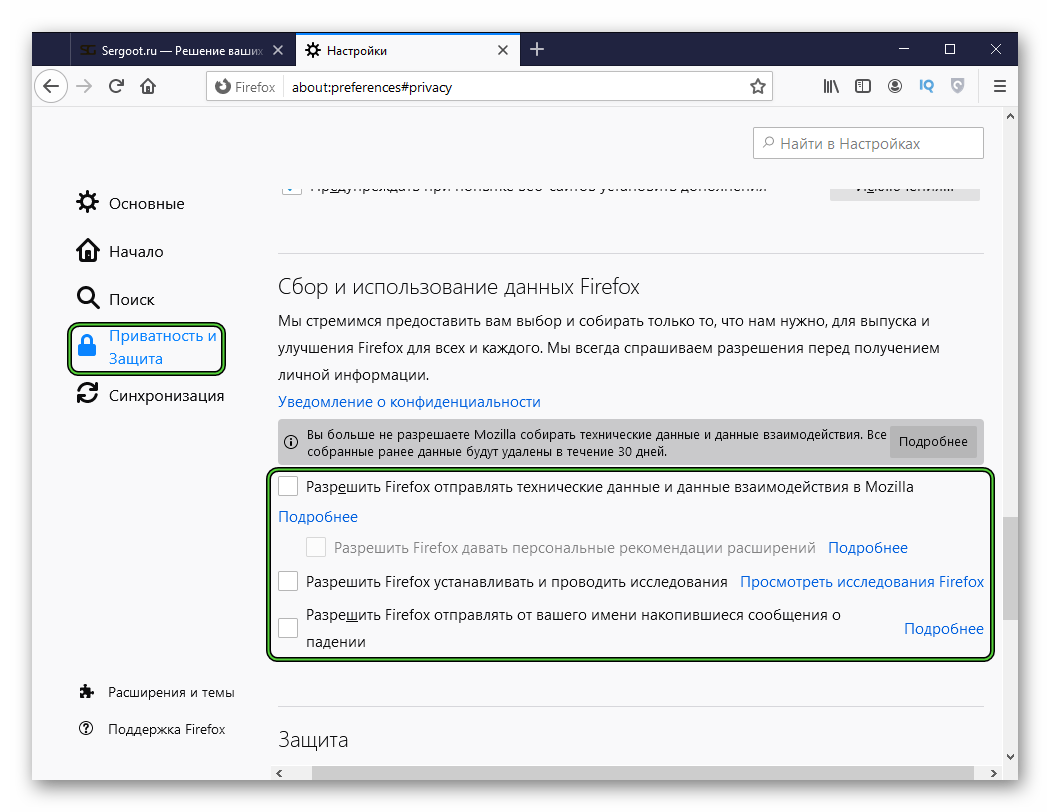
Task: Select Приватность и Защита category
Action: point(147,347)
